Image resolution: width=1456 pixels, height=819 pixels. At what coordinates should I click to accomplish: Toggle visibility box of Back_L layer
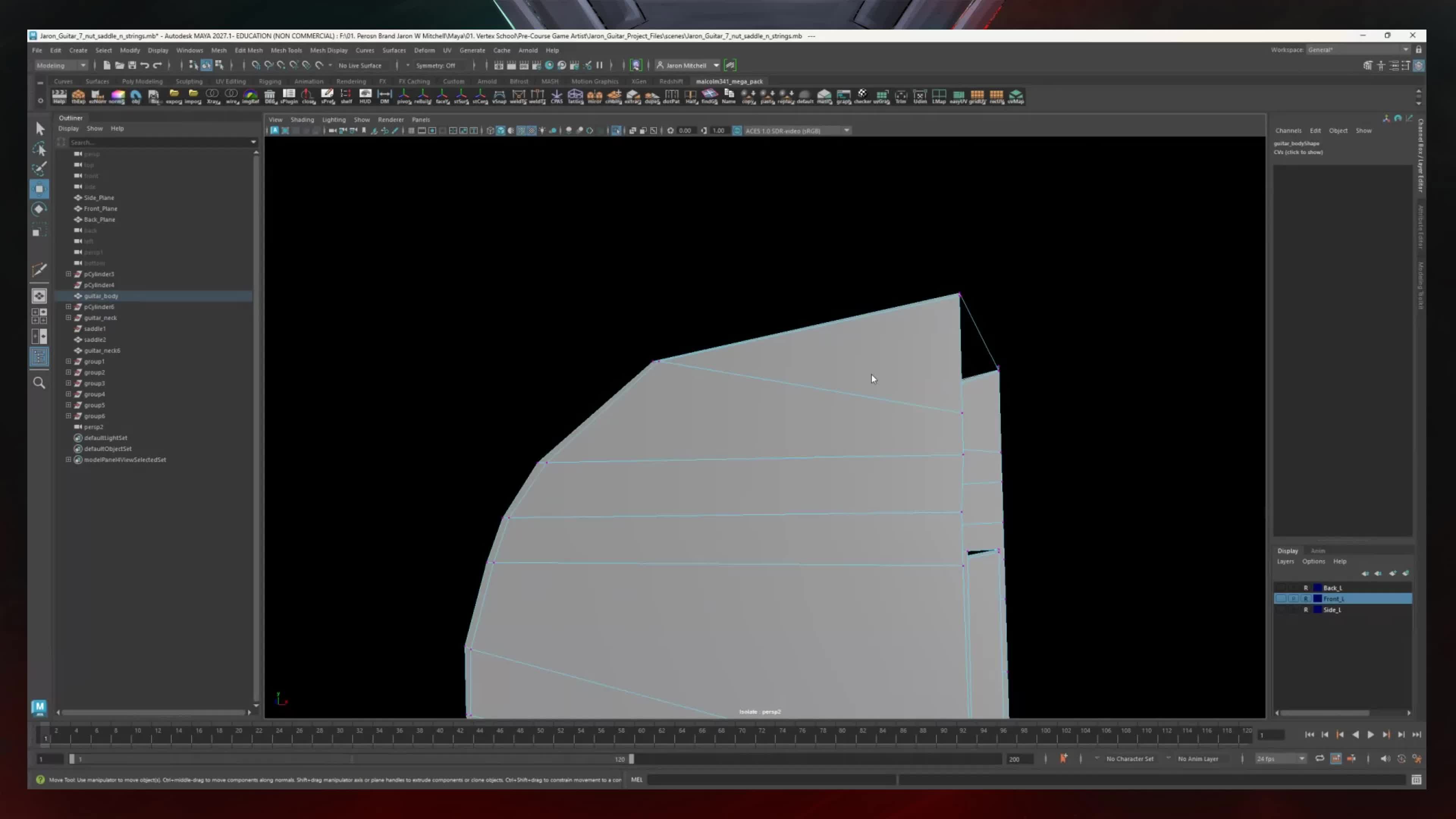tap(1281, 588)
